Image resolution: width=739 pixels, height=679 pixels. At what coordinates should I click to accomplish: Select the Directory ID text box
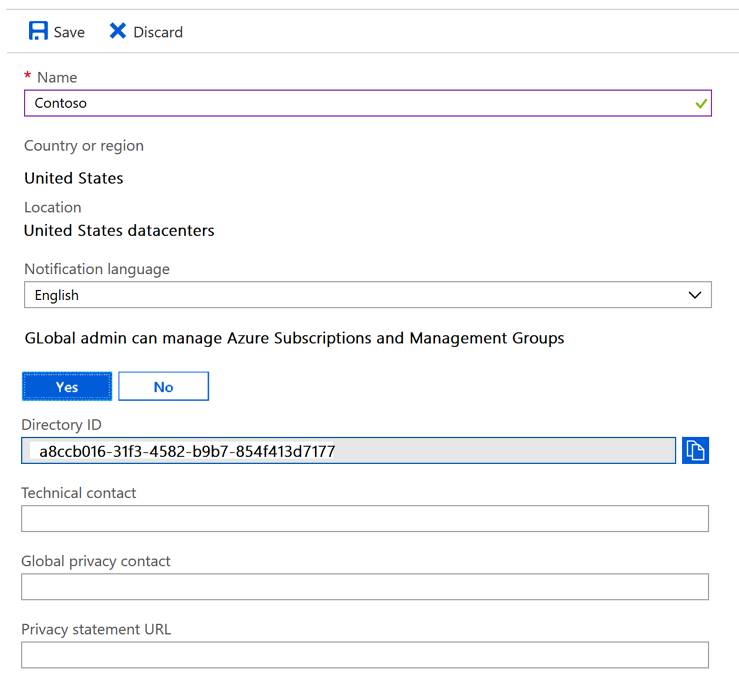348,451
